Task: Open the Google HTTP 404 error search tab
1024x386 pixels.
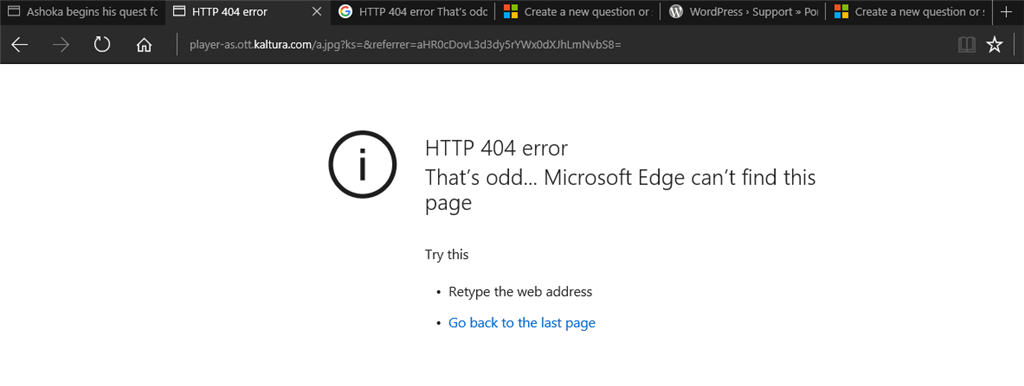Action: pyautogui.click(x=413, y=12)
